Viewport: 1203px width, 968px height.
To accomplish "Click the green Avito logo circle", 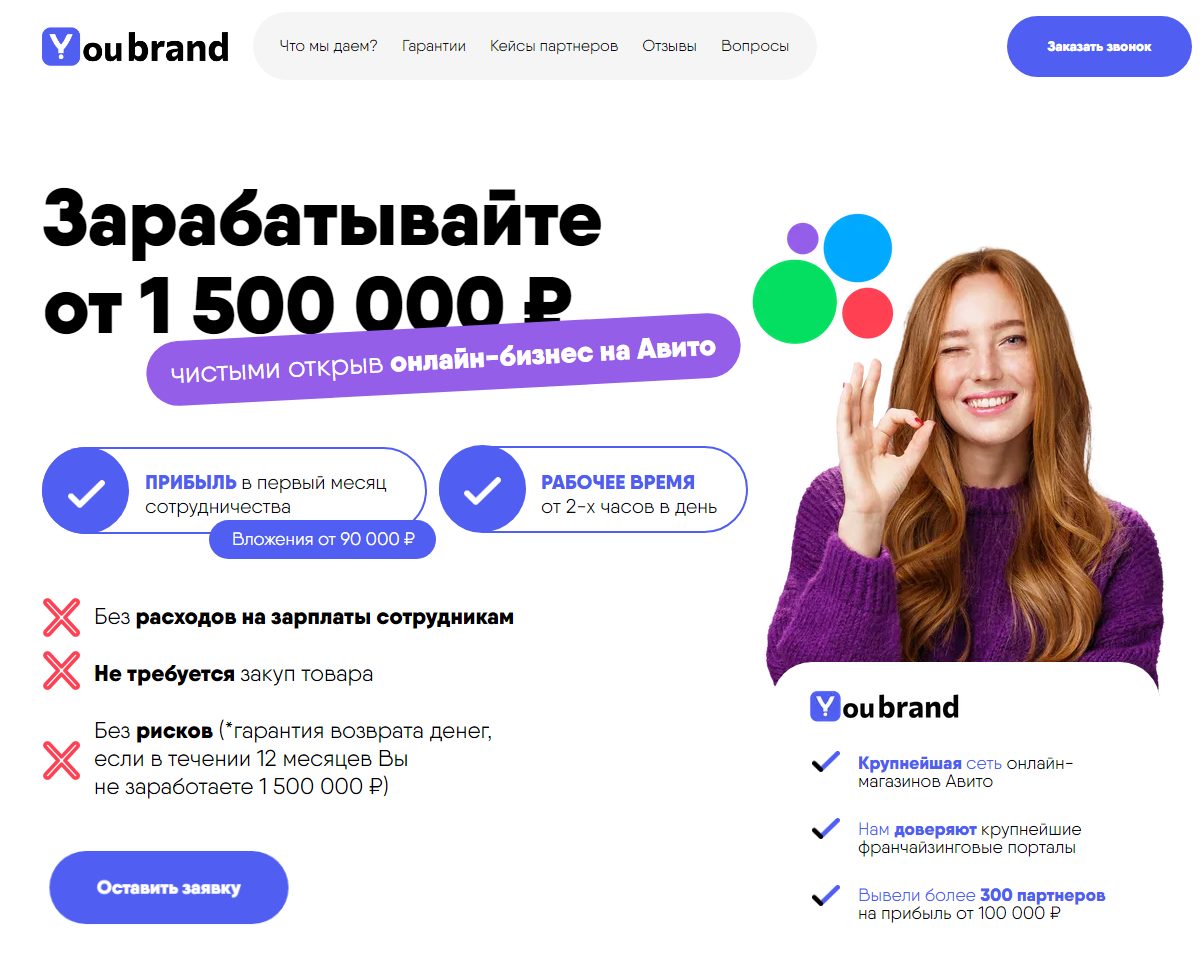I will point(794,301).
